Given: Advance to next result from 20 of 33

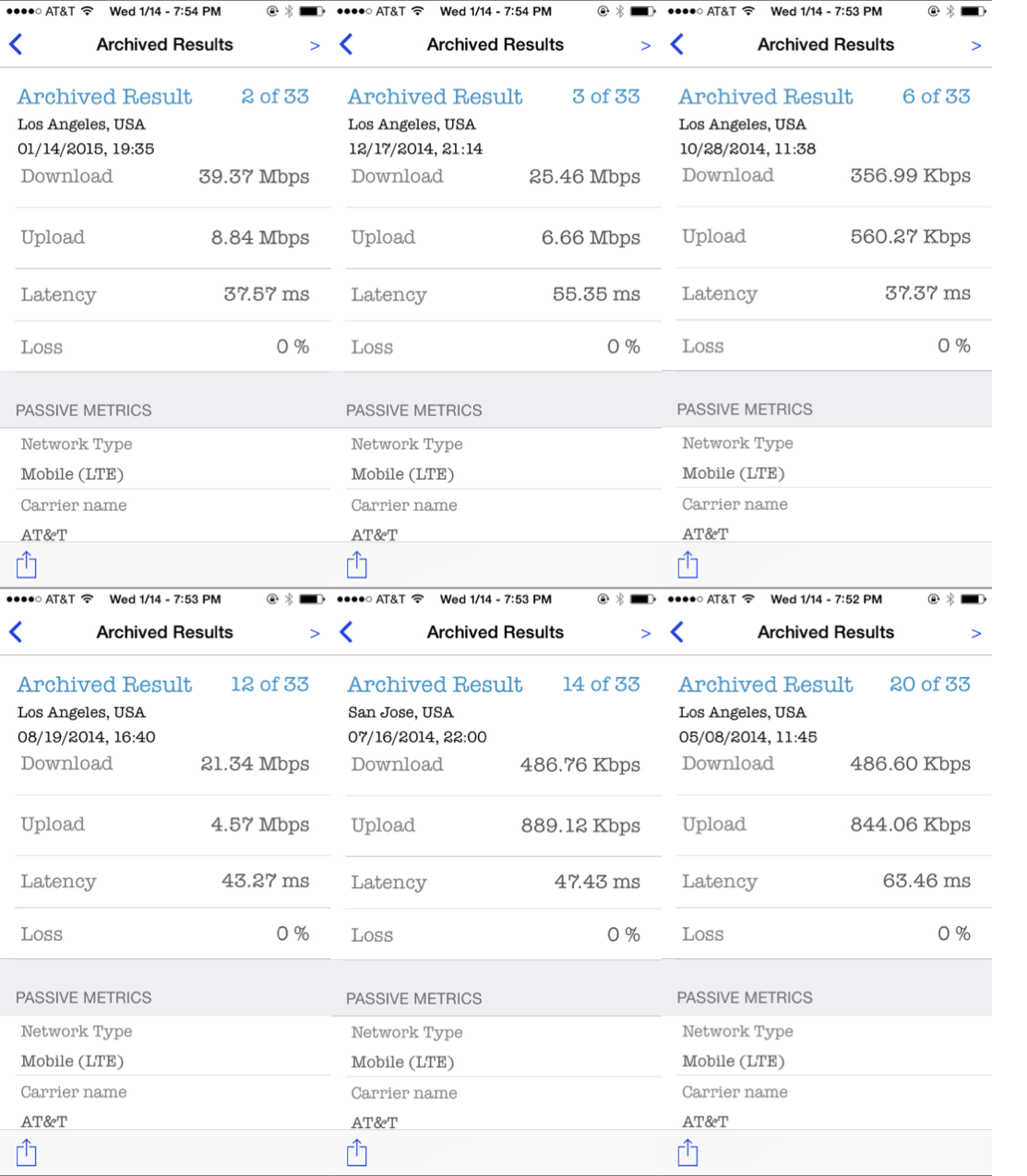Looking at the screenshot, I should point(975,633).
